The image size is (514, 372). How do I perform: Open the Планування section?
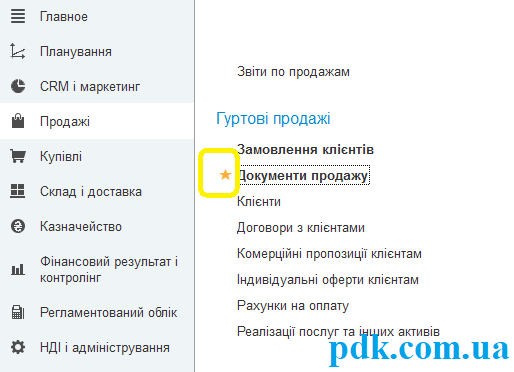coord(76,51)
